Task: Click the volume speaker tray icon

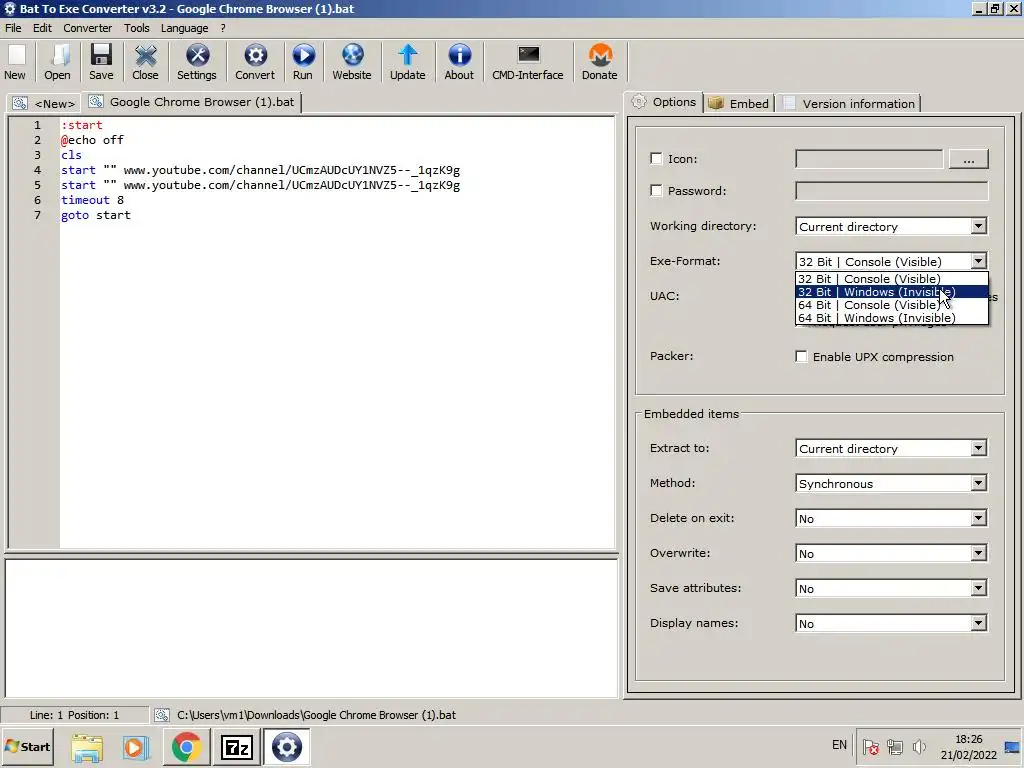Action: (920, 746)
